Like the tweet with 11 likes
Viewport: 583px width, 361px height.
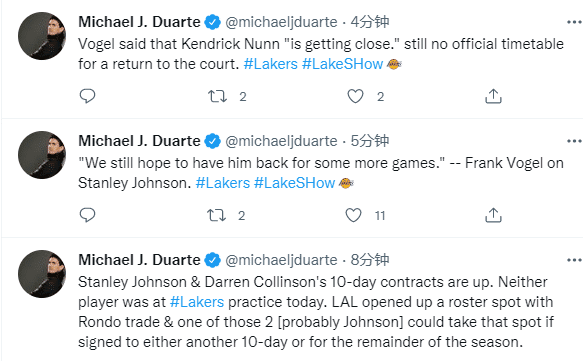[x=354, y=215]
